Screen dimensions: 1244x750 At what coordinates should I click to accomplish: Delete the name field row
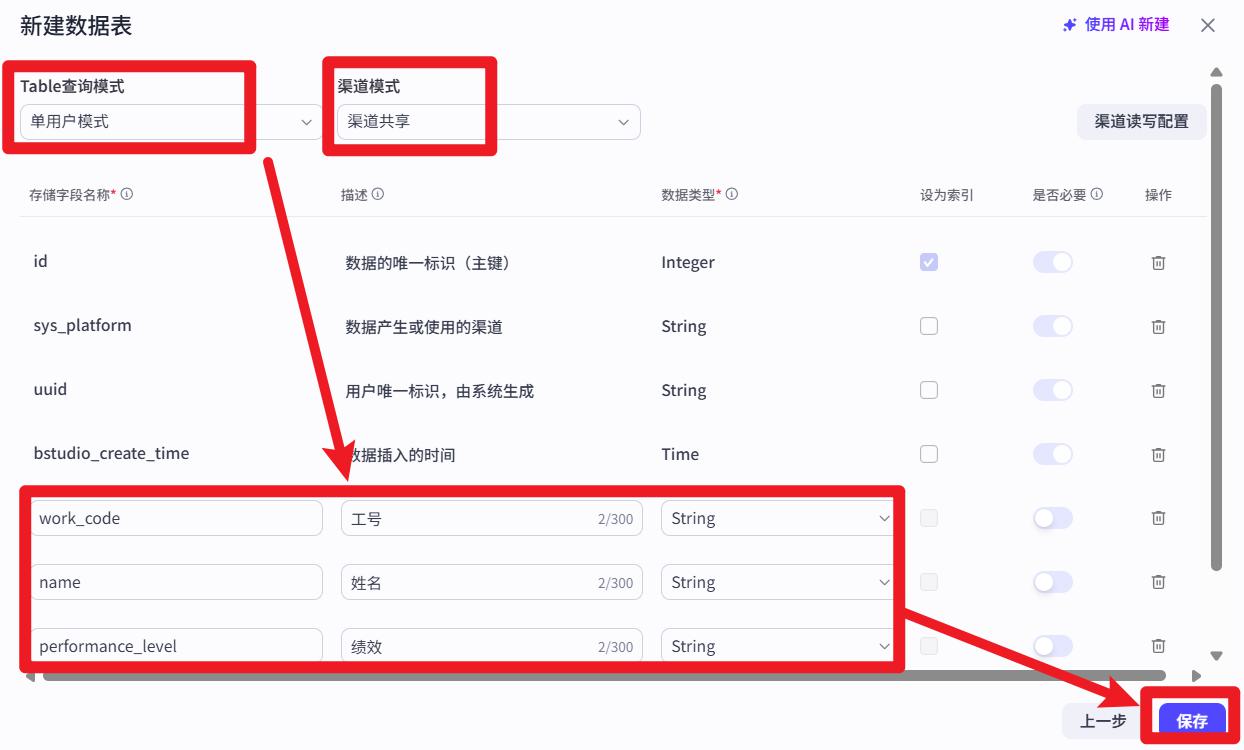1158,582
